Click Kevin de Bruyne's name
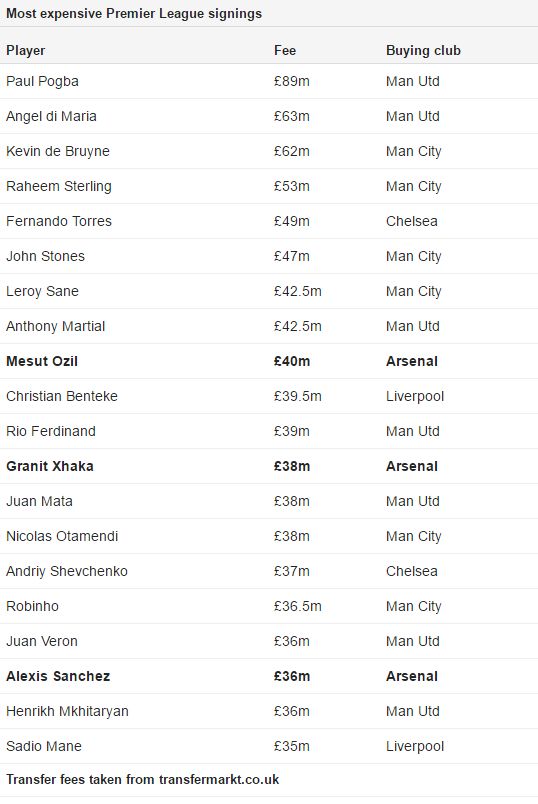Image resolution: width=538 pixels, height=804 pixels. point(58,151)
